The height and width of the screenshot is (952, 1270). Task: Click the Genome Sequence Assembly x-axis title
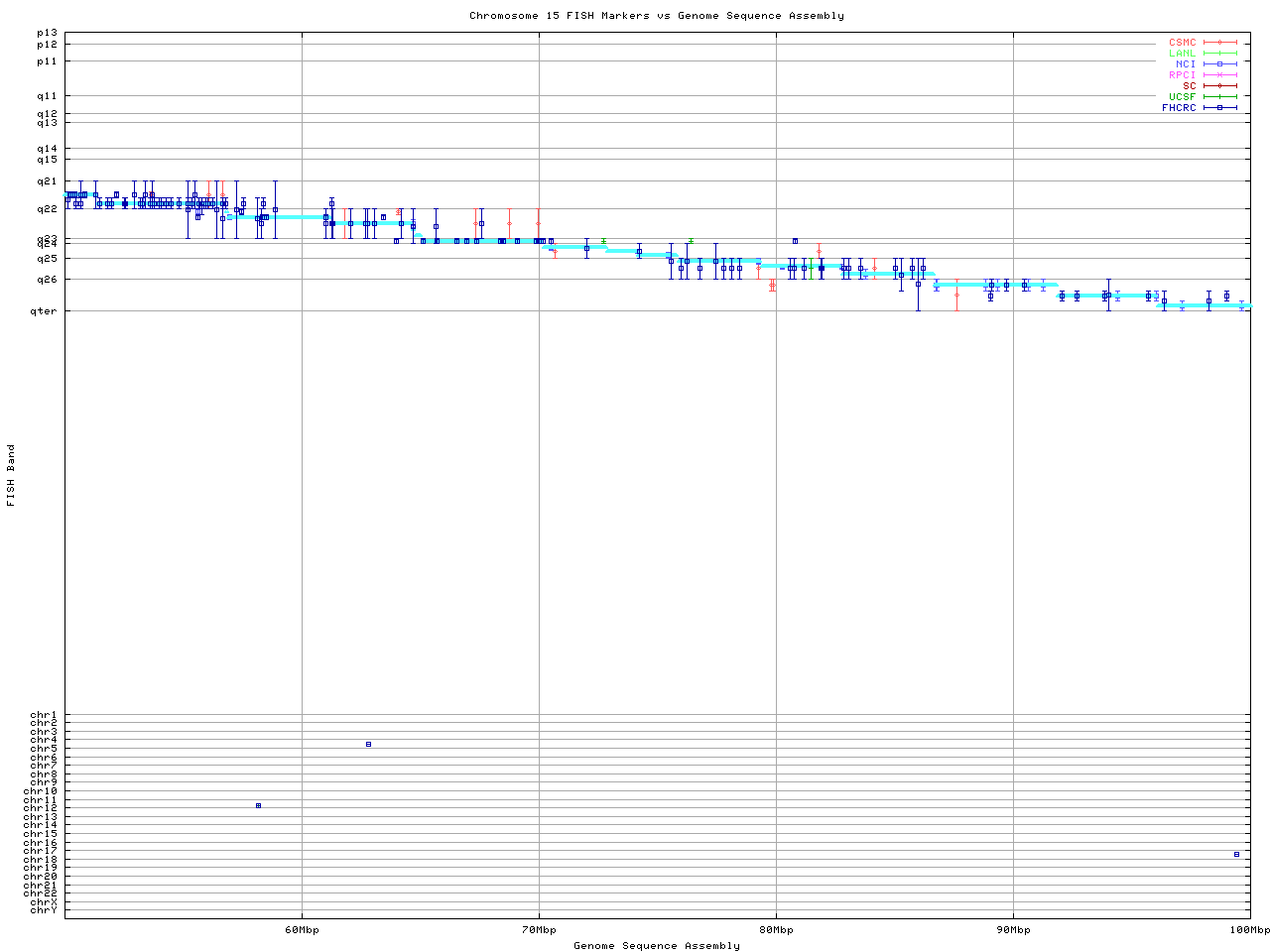[x=657, y=946]
